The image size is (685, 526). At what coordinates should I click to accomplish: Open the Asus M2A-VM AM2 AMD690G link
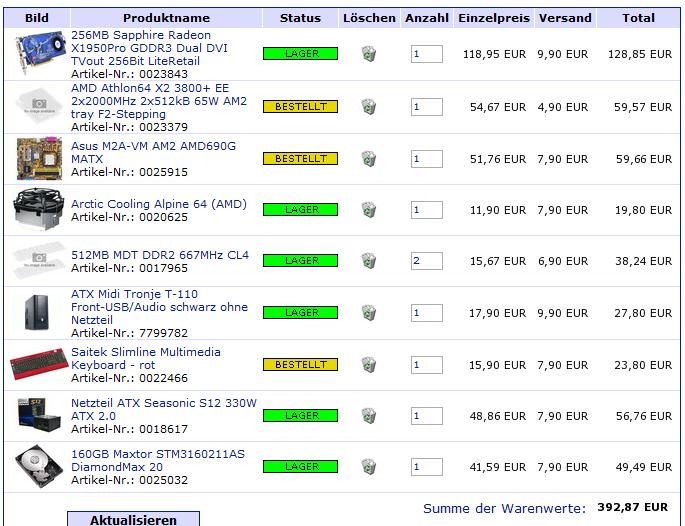(153, 152)
